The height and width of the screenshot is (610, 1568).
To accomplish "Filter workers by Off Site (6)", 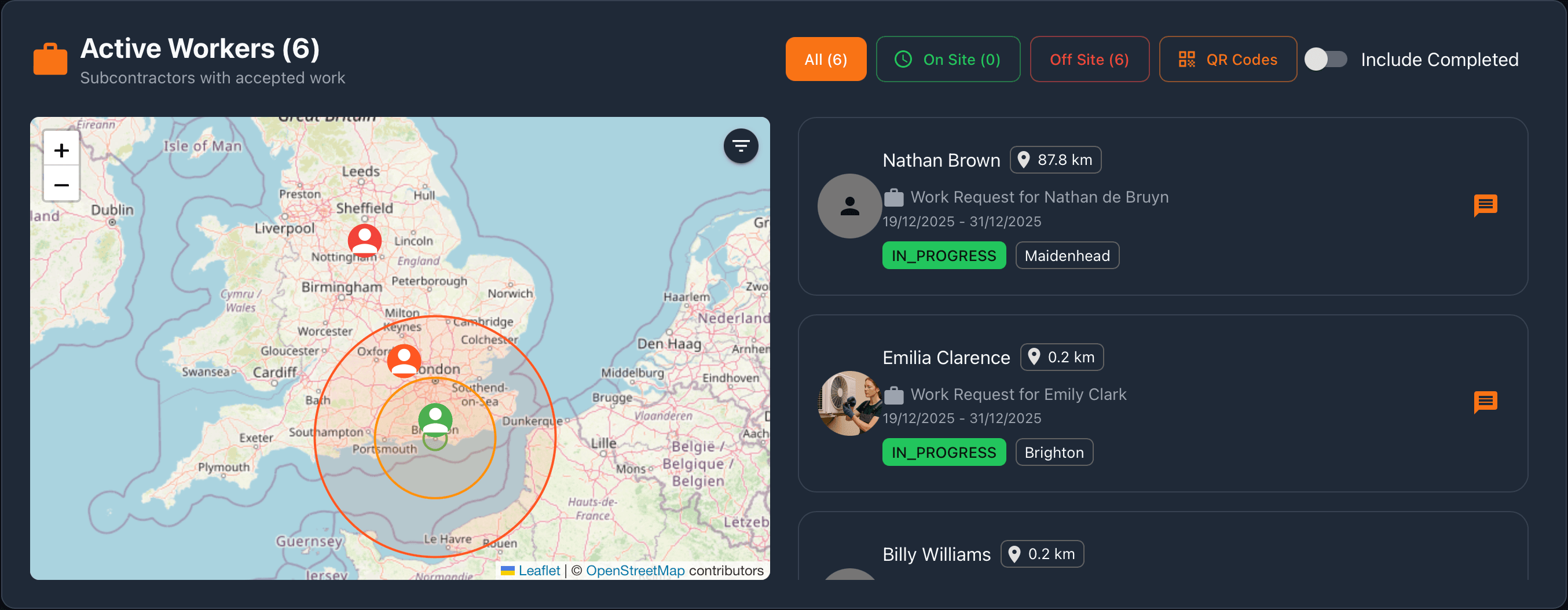I will tap(1089, 60).
